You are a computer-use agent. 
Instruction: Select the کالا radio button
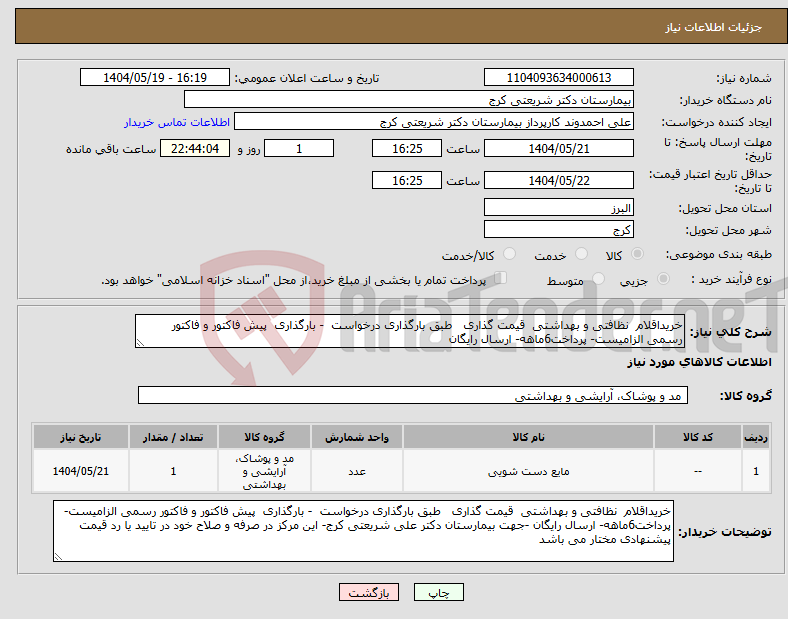click(x=637, y=254)
